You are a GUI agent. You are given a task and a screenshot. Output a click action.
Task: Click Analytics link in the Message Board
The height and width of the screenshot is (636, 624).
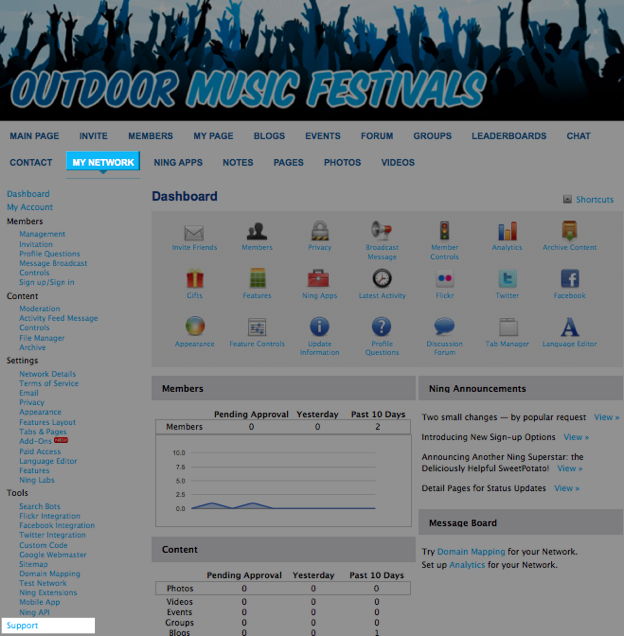coord(467,565)
